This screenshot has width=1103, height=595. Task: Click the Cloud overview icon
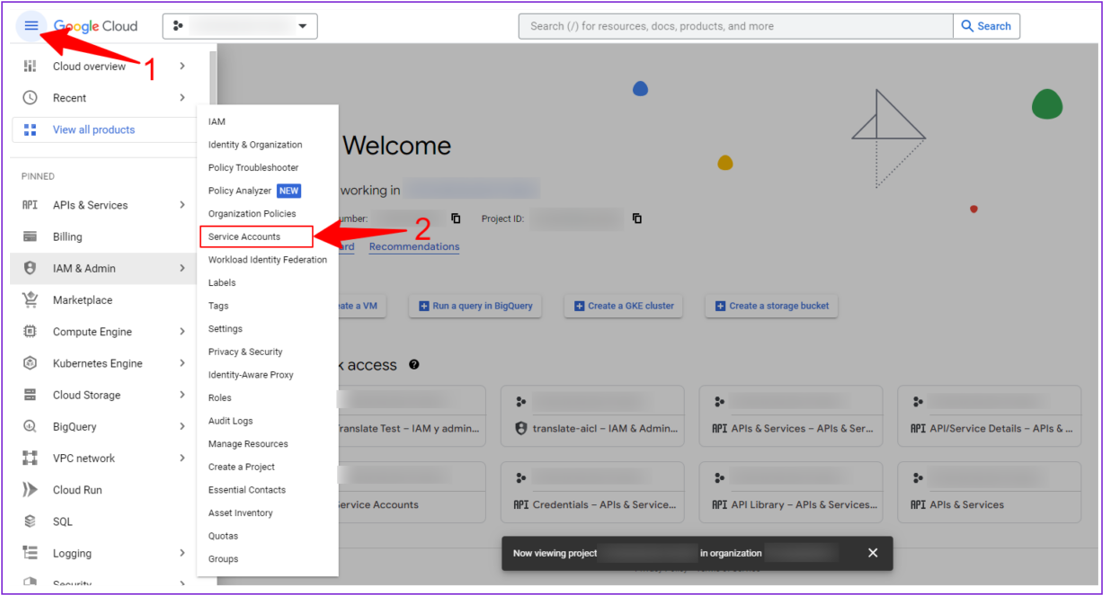(30, 66)
